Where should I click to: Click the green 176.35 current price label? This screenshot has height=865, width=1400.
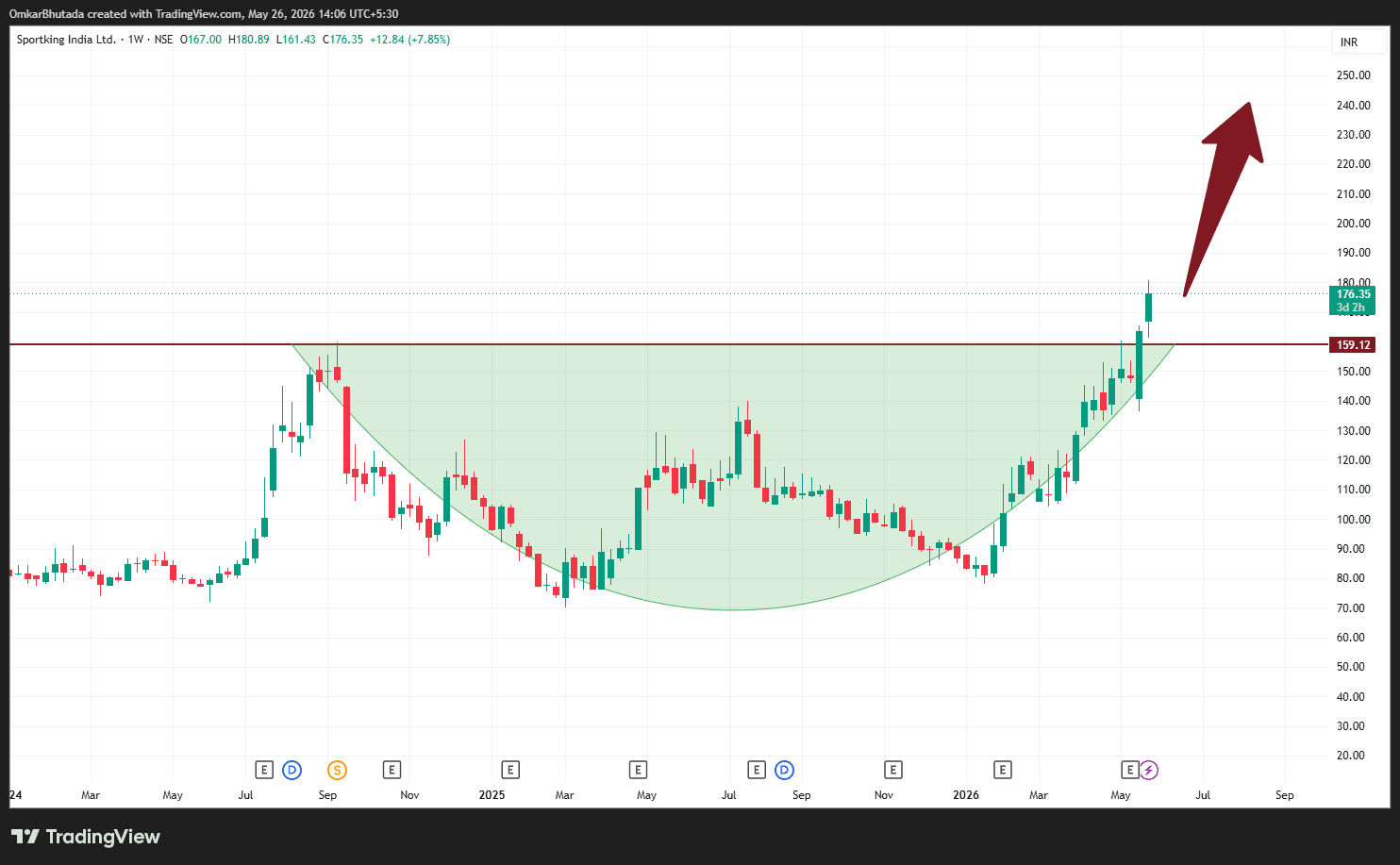pyautogui.click(x=1353, y=301)
